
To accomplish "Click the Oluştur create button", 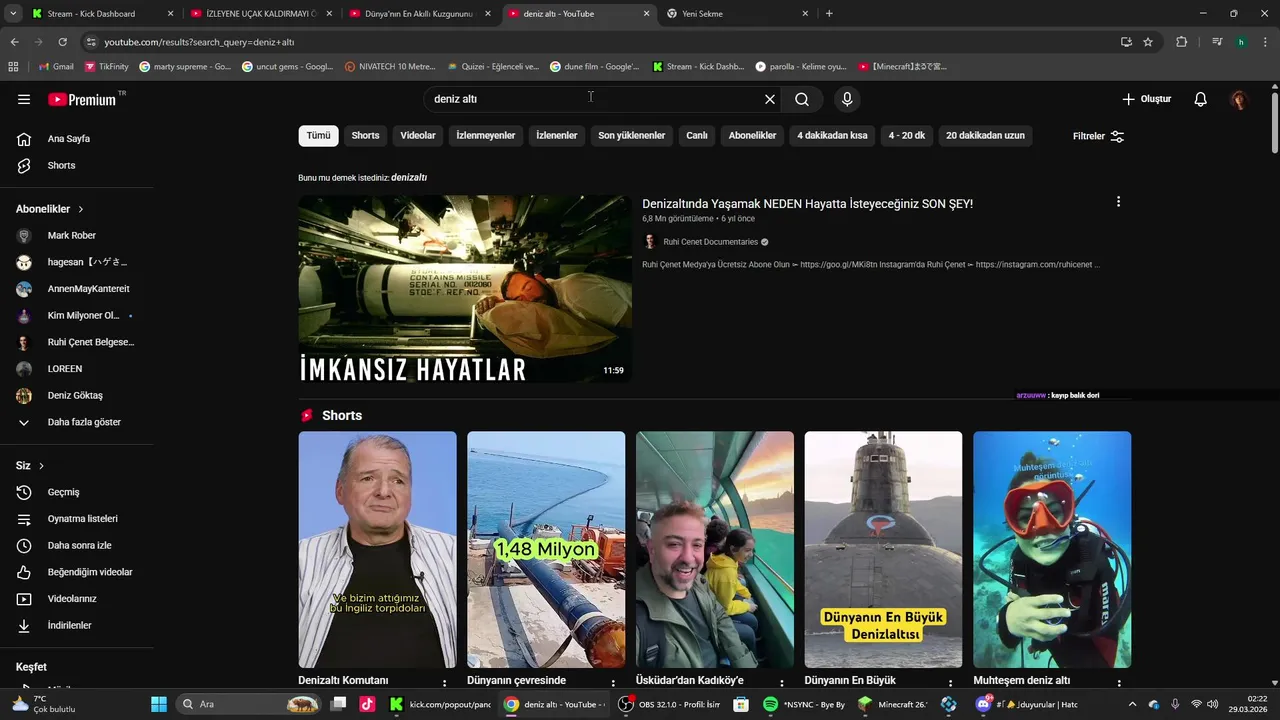I will 1146,99.
